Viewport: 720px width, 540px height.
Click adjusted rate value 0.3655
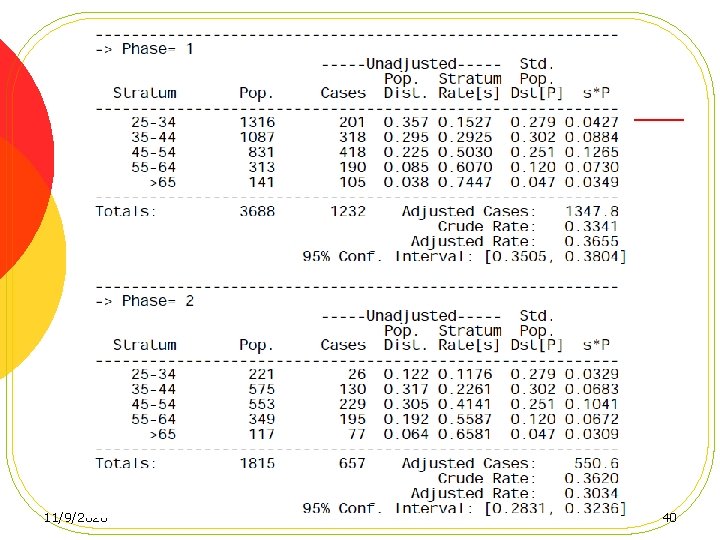pyautogui.click(x=592, y=241)
